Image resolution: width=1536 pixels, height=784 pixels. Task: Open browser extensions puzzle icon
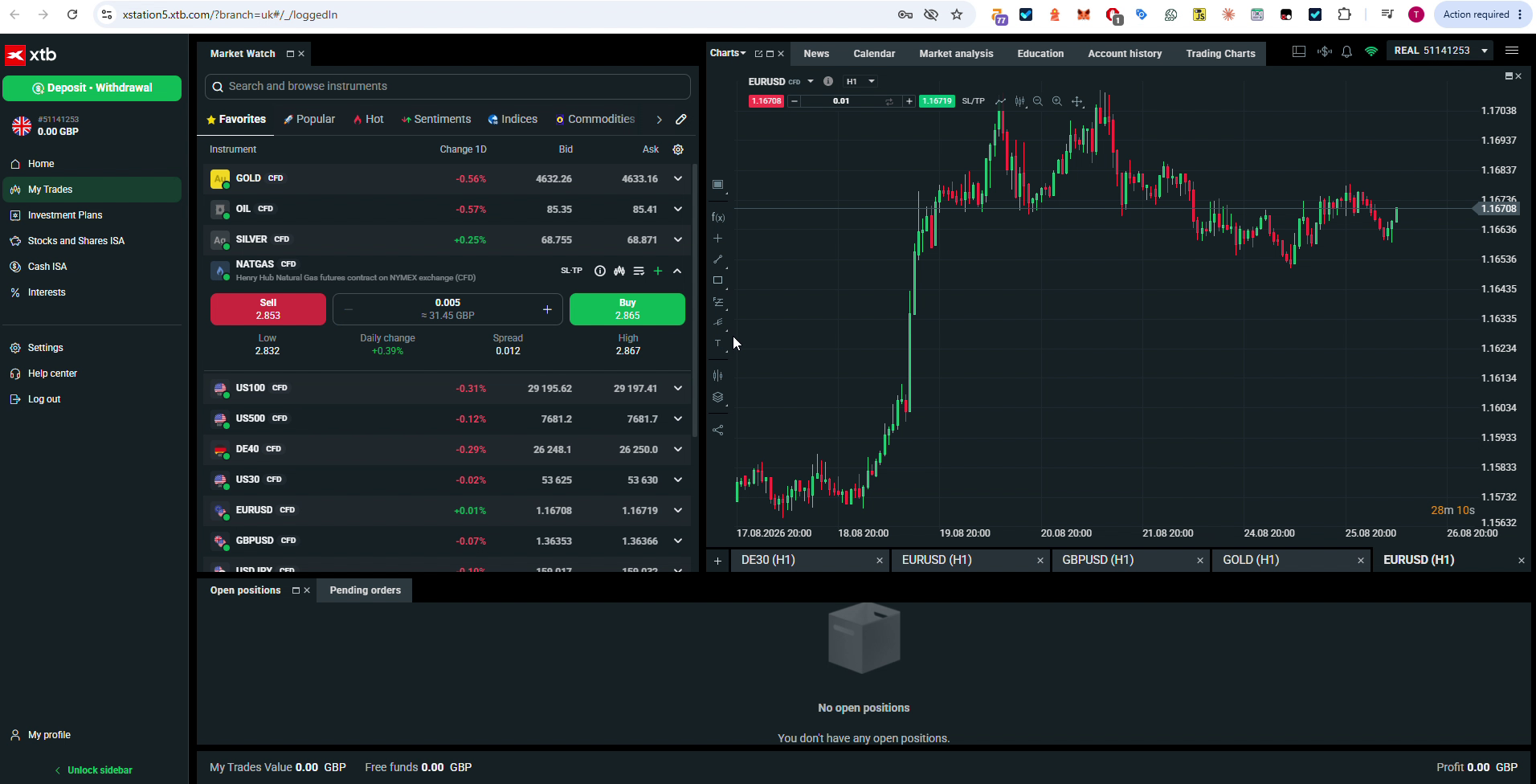click(x=1344, y=14)
